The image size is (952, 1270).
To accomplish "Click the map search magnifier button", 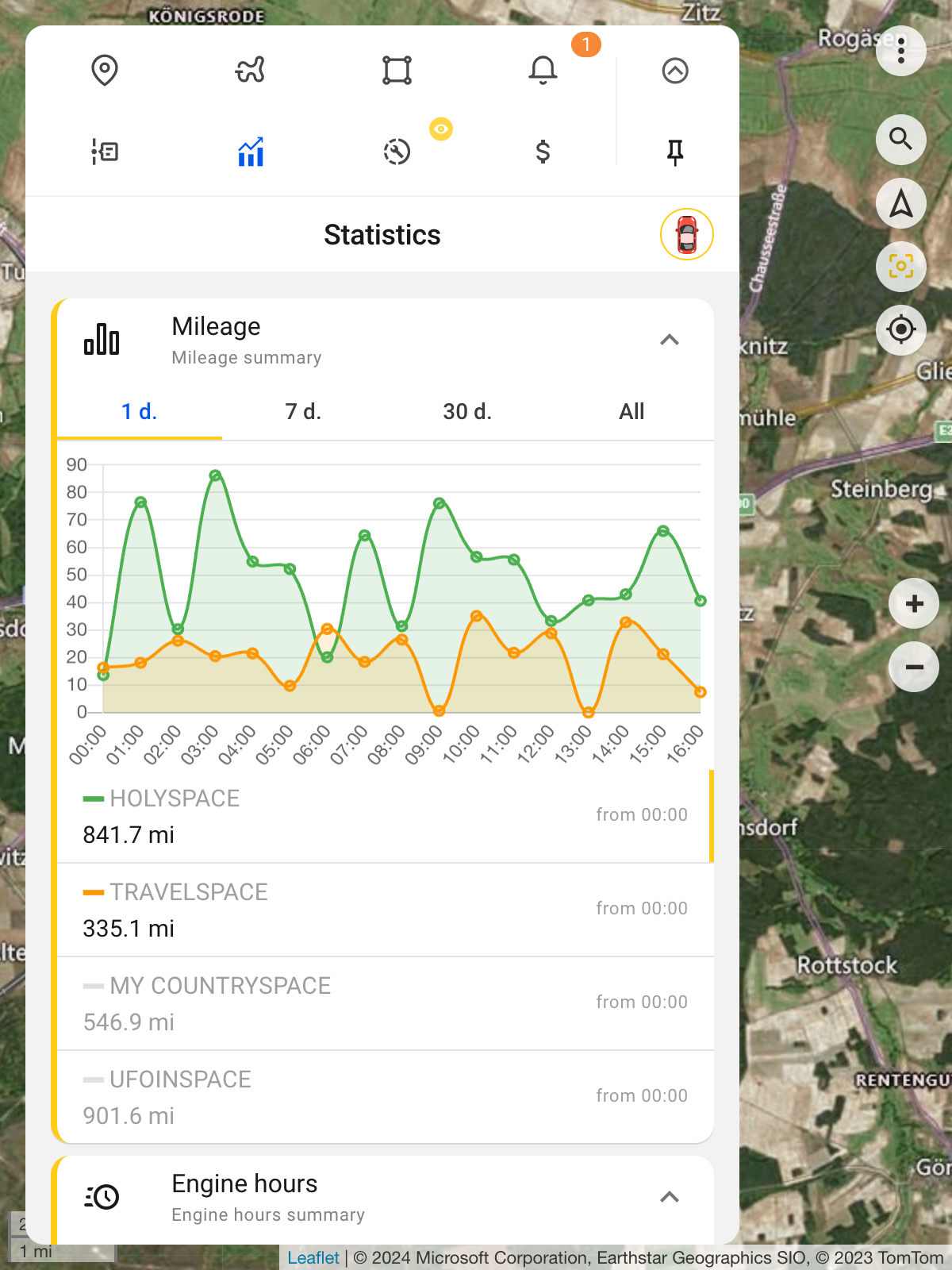I will pyautogui.click(x=901, y=139).
